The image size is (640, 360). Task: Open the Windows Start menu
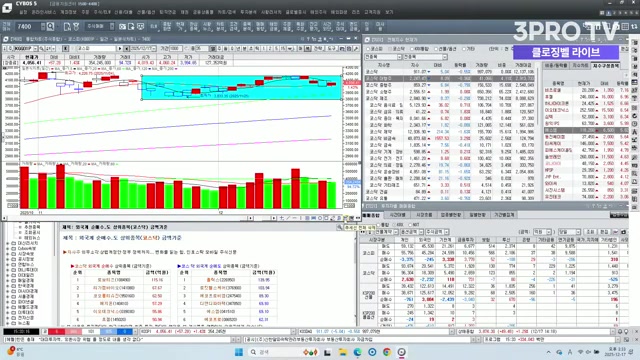239,352
